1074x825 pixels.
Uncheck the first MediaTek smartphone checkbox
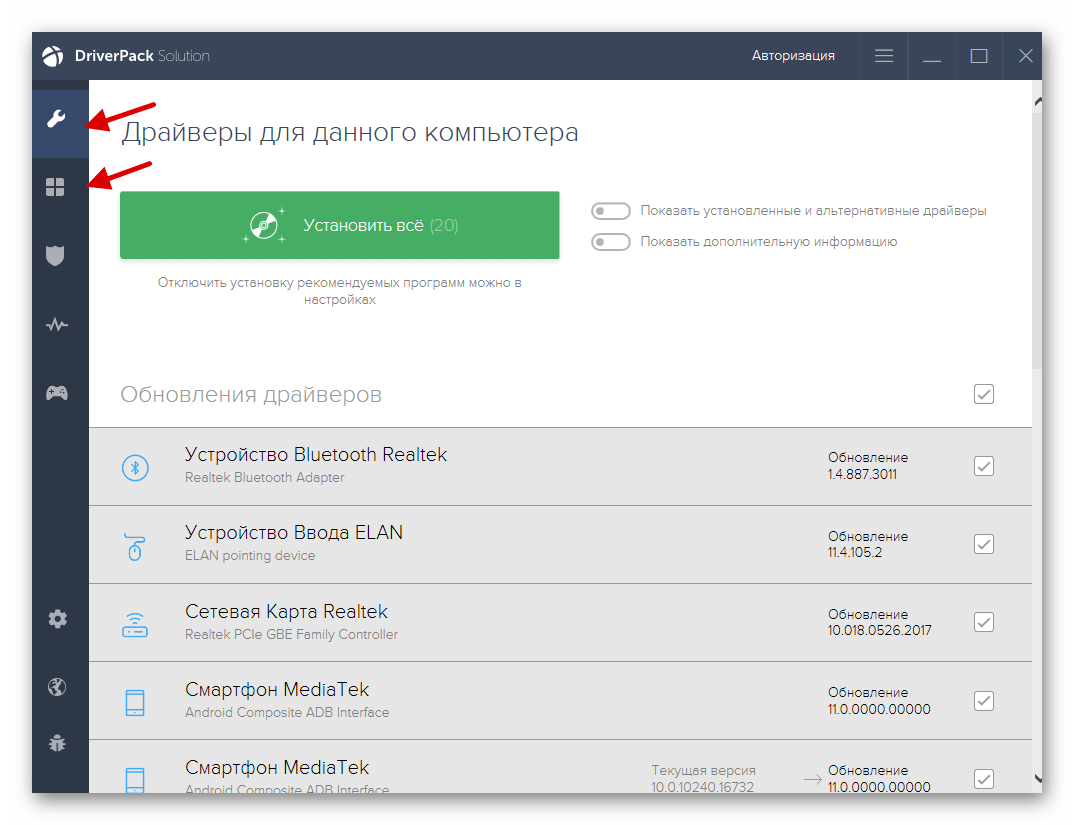pos(984,701)
